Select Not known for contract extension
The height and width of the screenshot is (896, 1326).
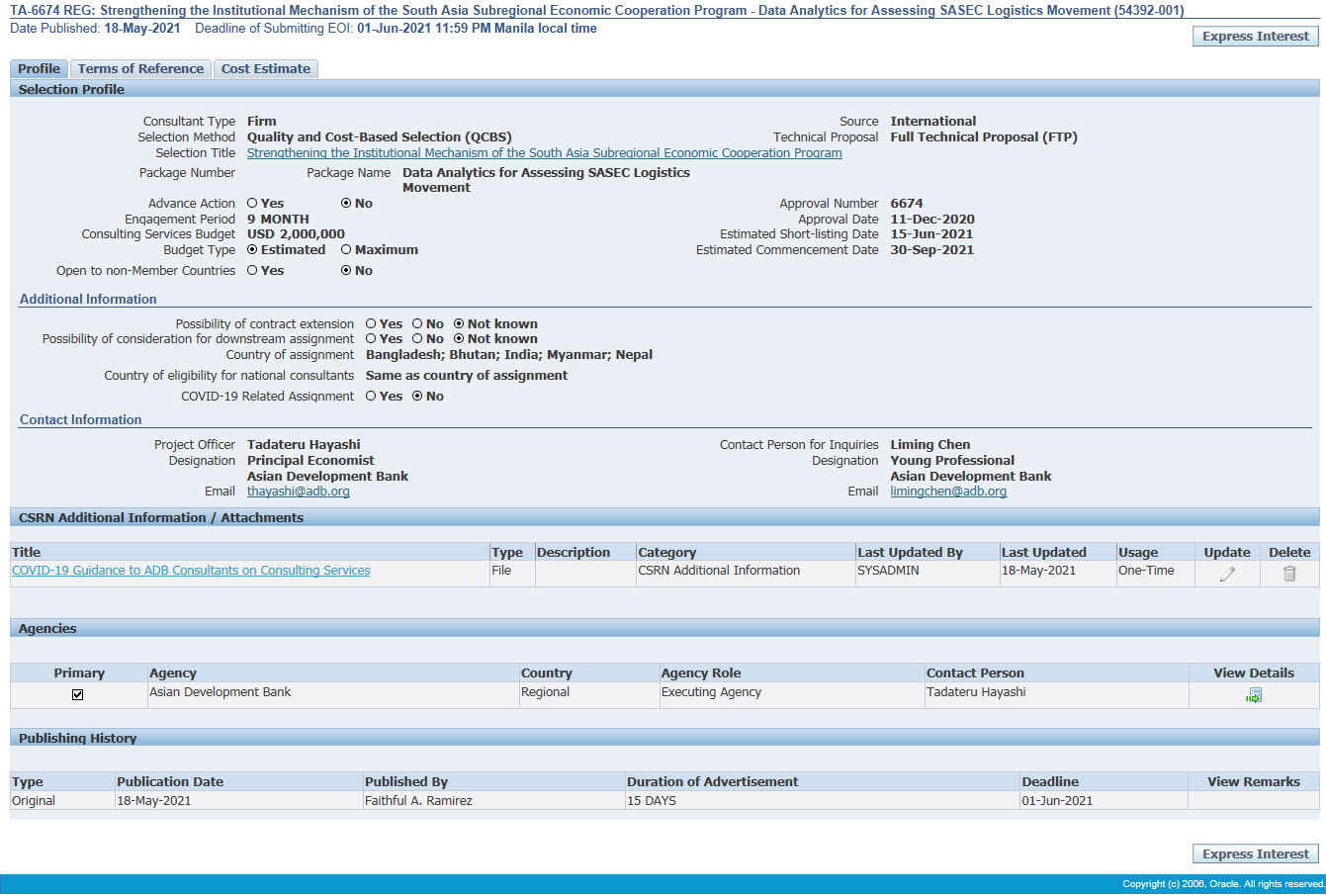pos(459,323)
